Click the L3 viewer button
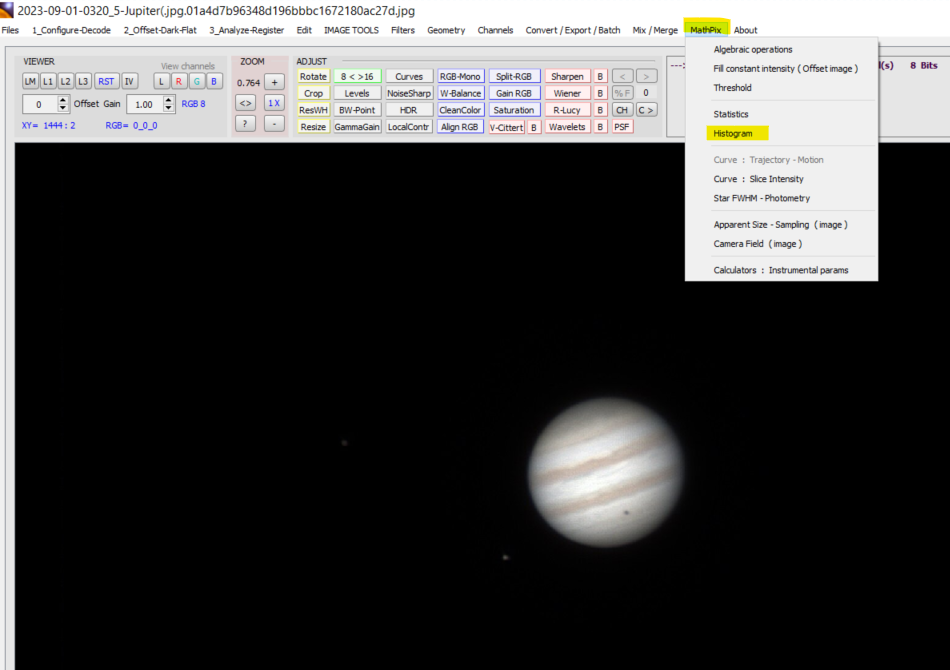This screenshot has width=950, height=670. [x=83, y=81]
